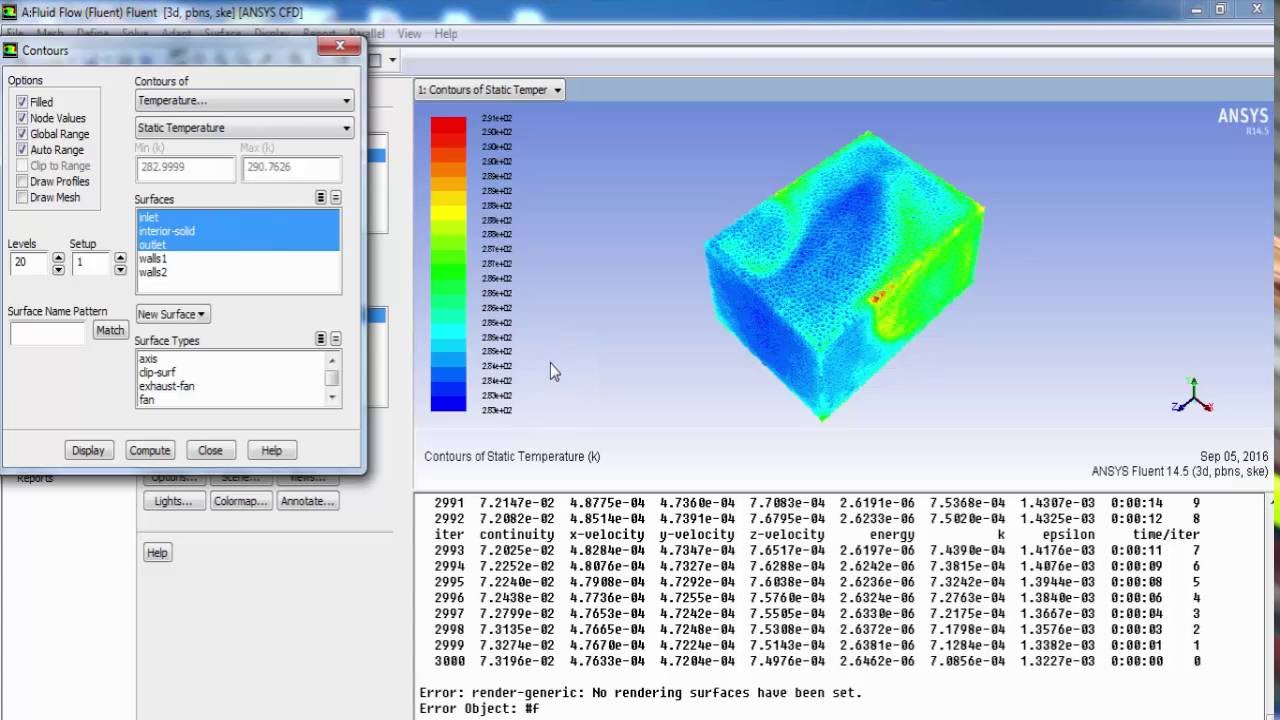Click the Display button in Contours dialog

(x=88, y=450)
